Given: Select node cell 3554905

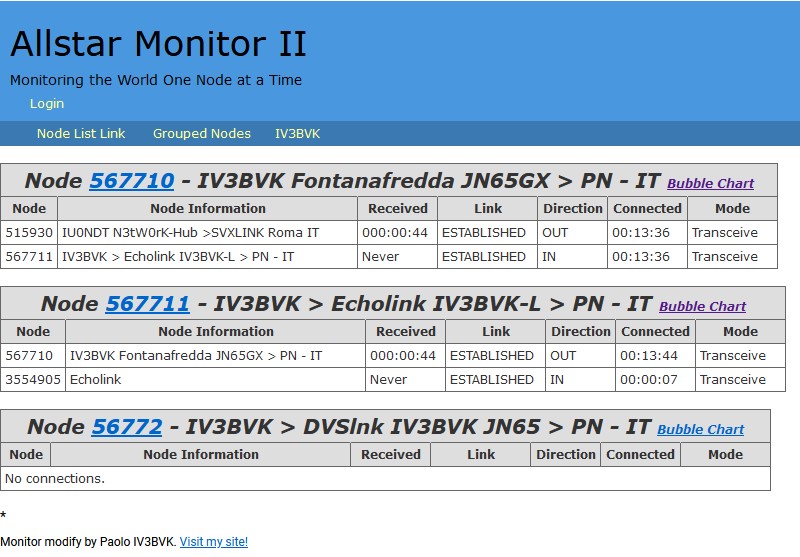Looking at the screenshot, I should (33, 379).
